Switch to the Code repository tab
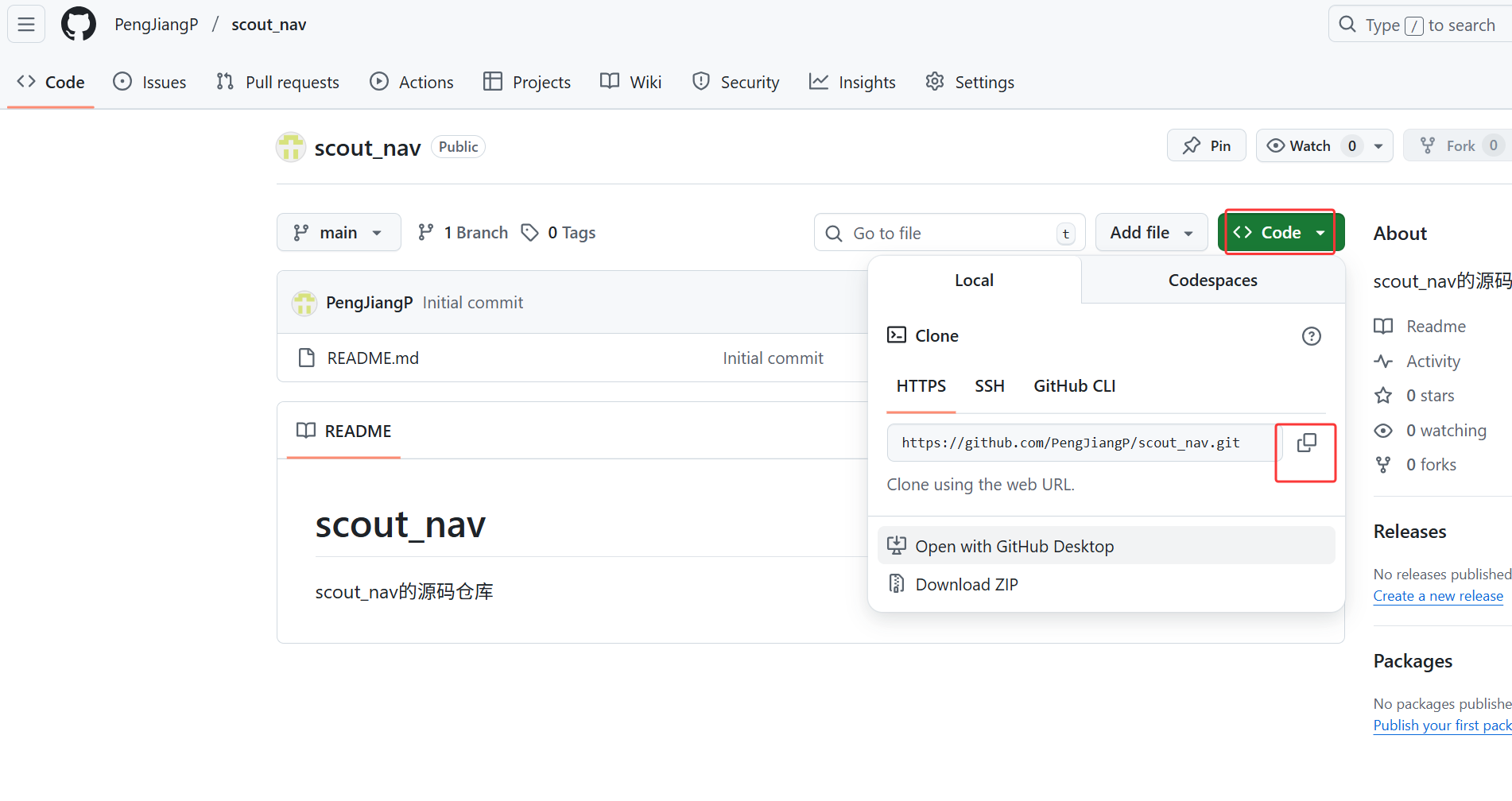 51,82
